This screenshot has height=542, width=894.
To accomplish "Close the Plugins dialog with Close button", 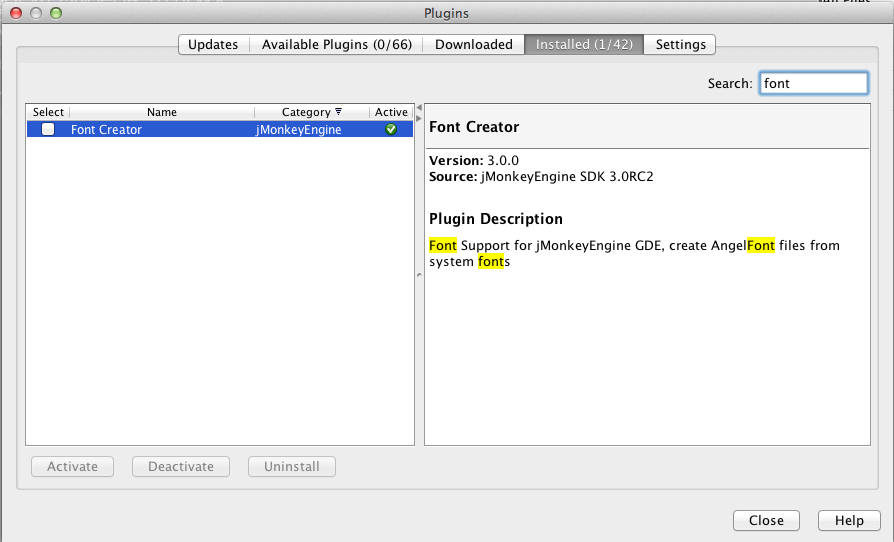I will pos(766,520).
